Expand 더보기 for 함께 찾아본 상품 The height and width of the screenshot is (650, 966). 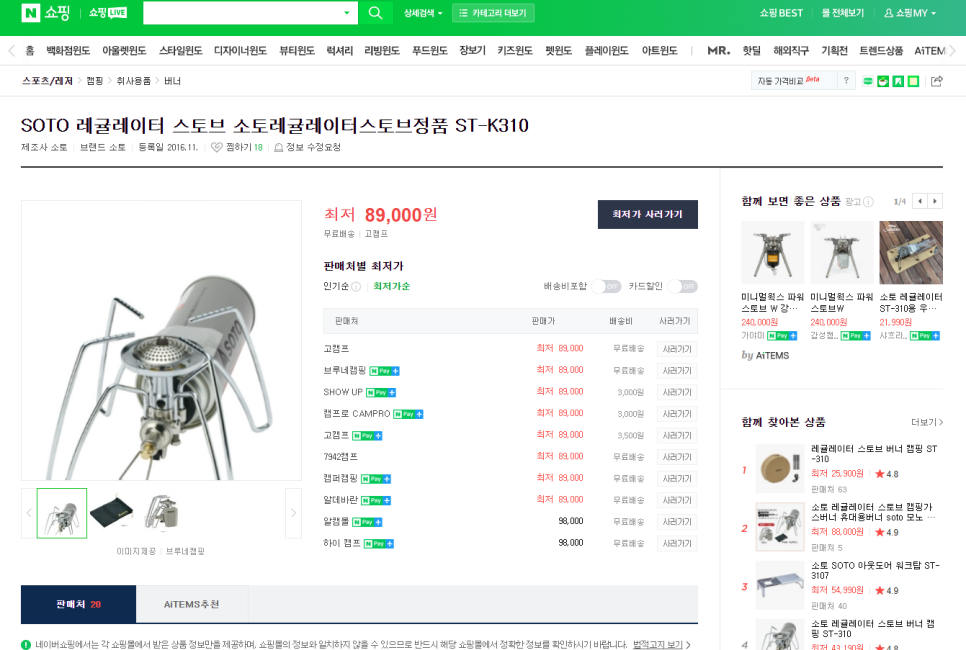927,422
